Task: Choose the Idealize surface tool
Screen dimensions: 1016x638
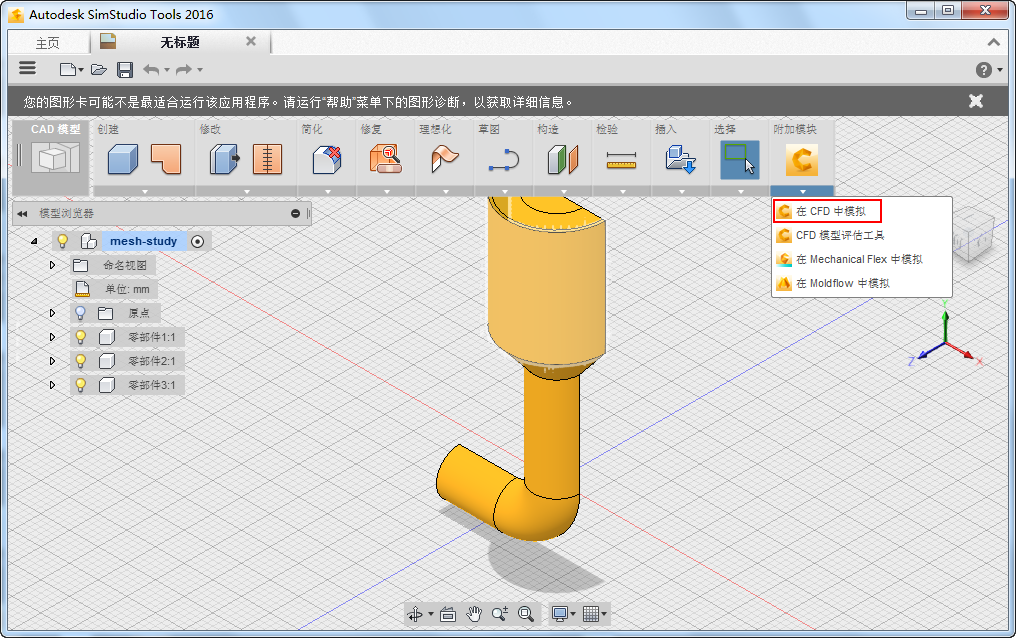Action: tap(444, 159)
